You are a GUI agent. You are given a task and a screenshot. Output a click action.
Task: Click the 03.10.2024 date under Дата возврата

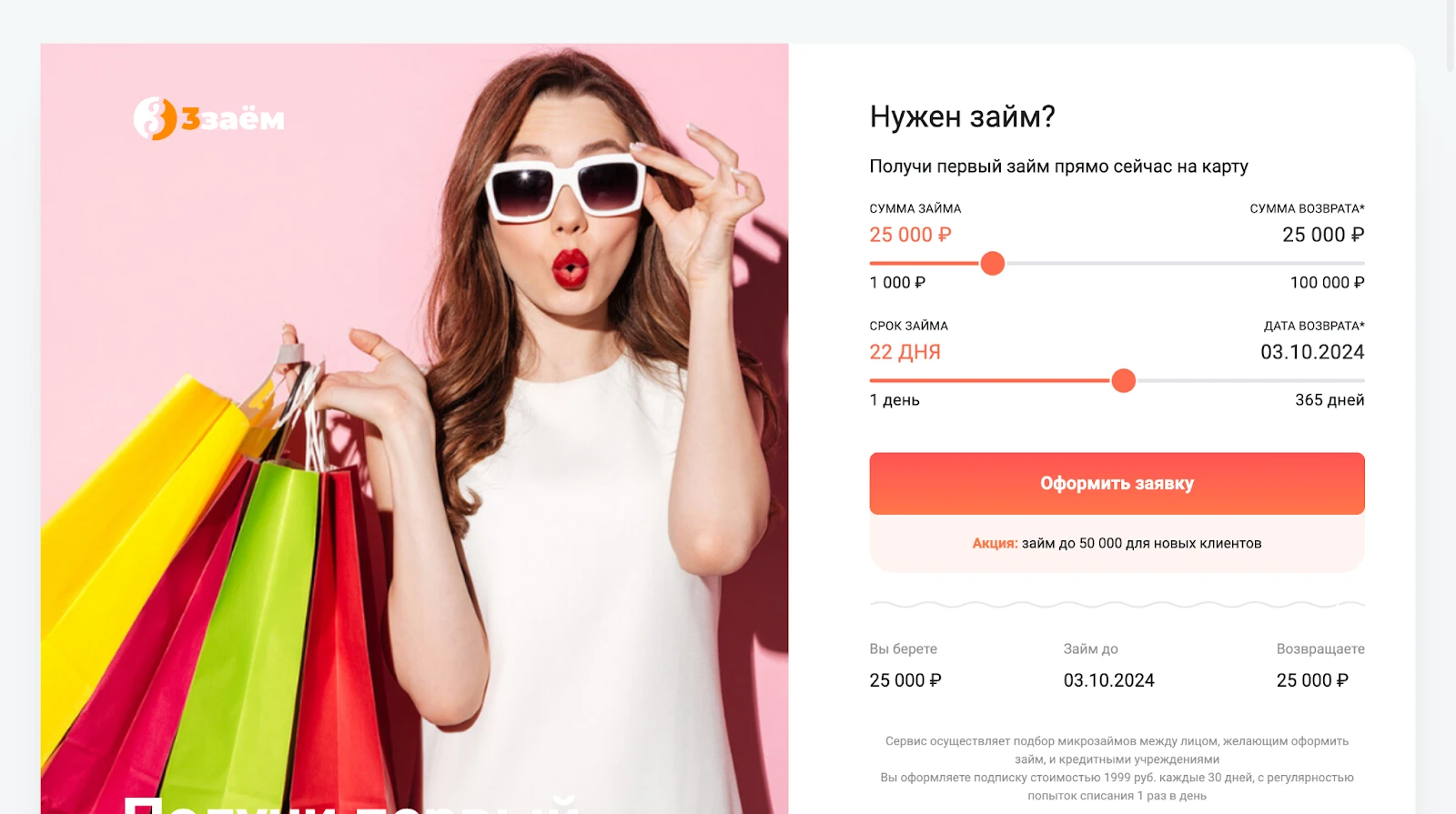click(1312, 352)
